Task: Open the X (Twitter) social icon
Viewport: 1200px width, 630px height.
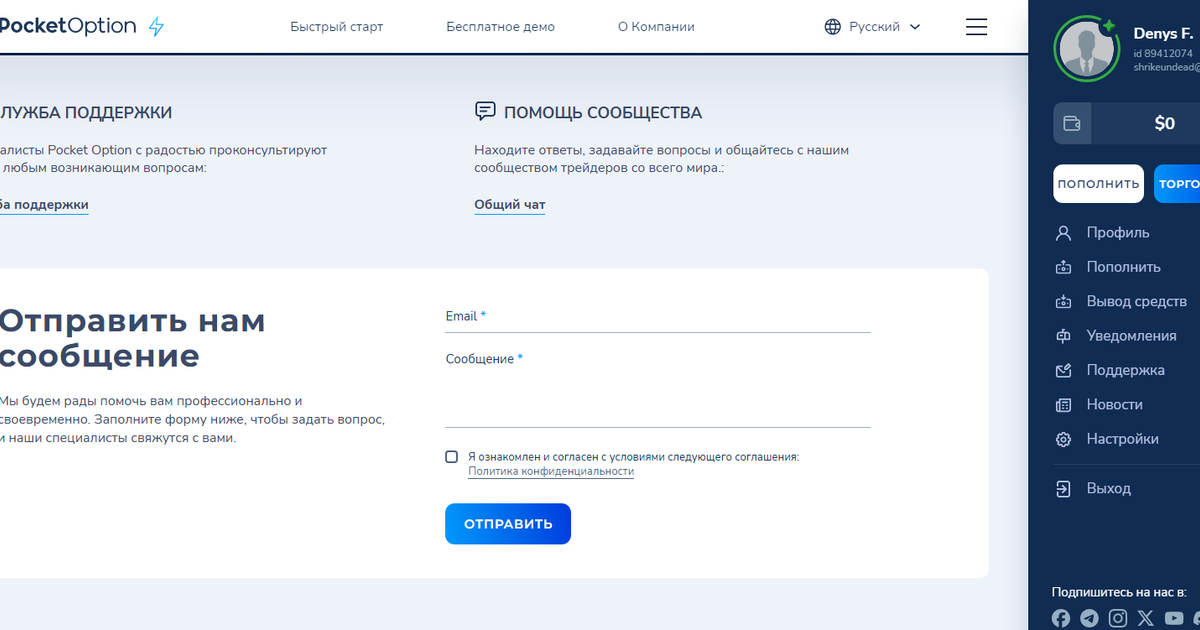Action: pyautogui.click(x=1146, y=619)
